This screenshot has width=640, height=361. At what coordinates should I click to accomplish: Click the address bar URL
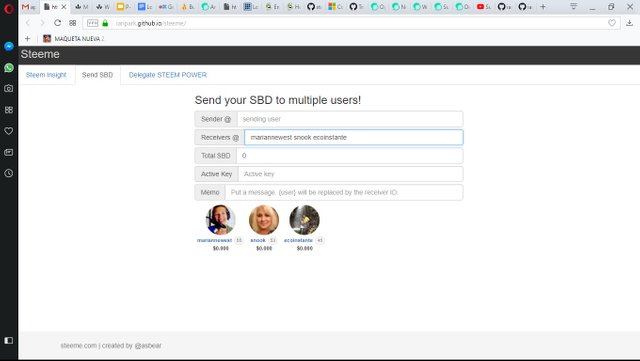tap(151, 23)
